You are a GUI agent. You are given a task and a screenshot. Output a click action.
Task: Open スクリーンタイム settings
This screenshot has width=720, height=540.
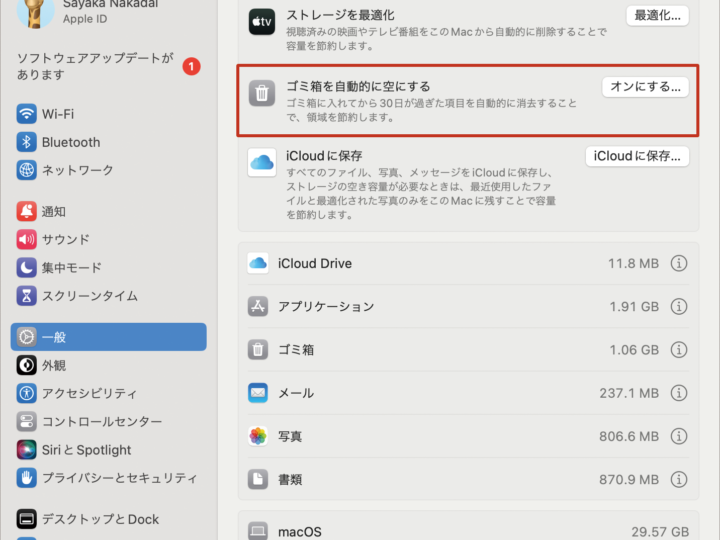tap(108, 296)
